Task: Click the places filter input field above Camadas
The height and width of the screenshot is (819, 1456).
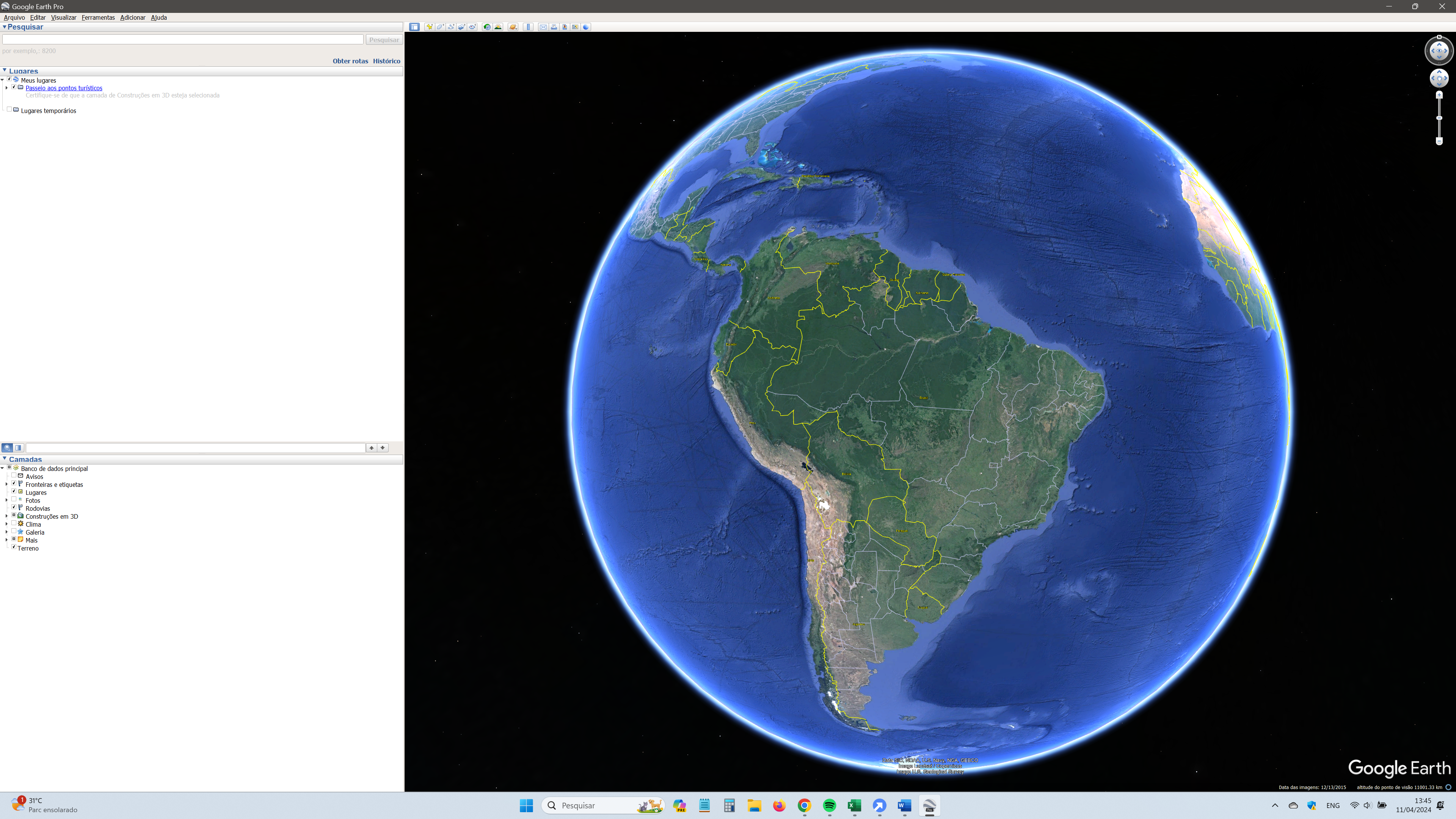Action: 196,448
